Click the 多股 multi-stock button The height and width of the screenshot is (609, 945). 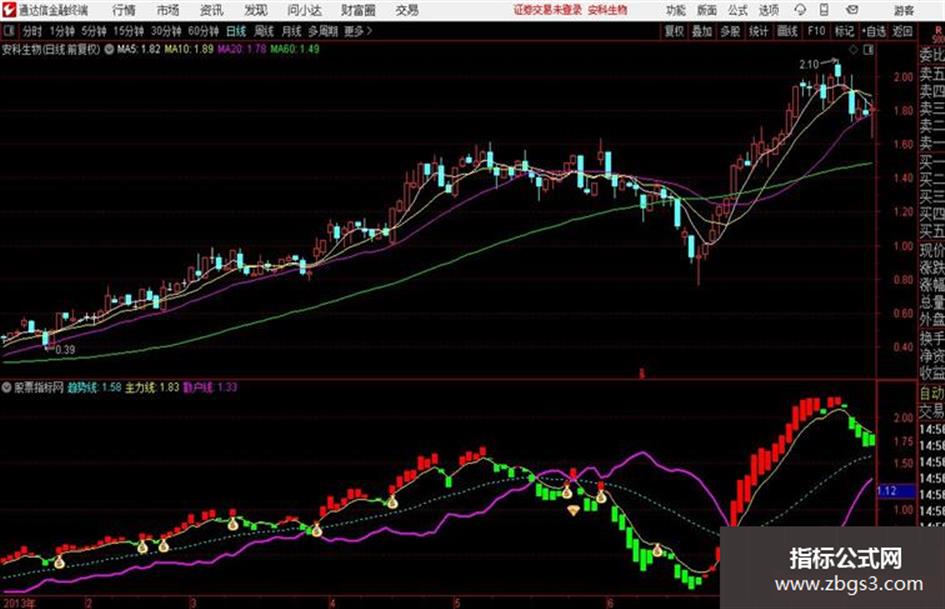click(730, 31)
